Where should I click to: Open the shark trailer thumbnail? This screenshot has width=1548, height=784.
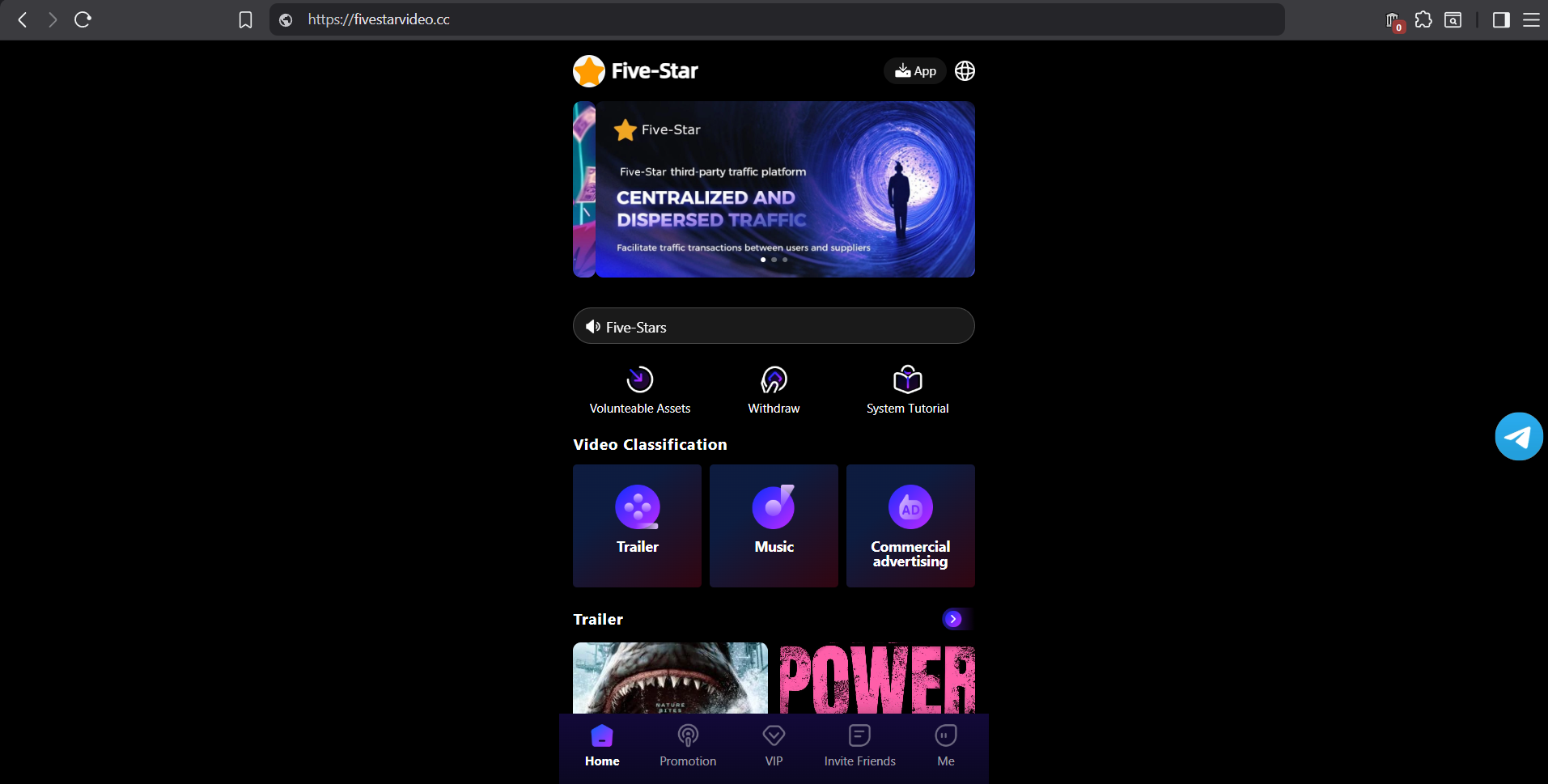[x=670, y=678]
